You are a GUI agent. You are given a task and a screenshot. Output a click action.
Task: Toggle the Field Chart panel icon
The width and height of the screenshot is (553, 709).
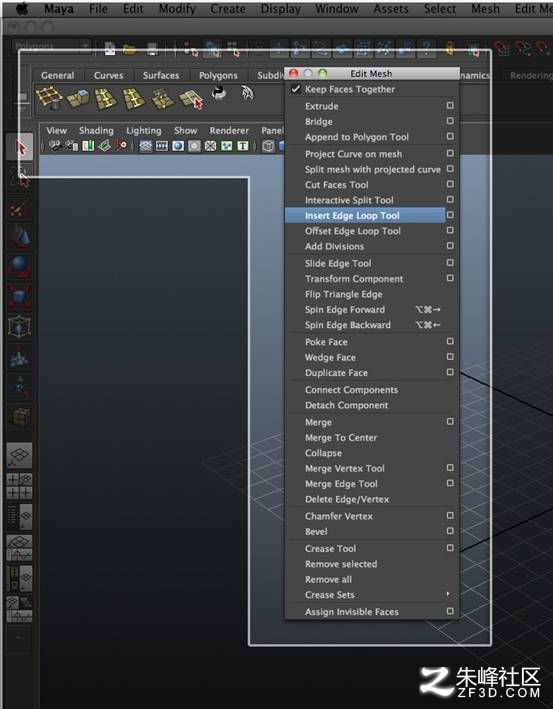tap(211, 146)
